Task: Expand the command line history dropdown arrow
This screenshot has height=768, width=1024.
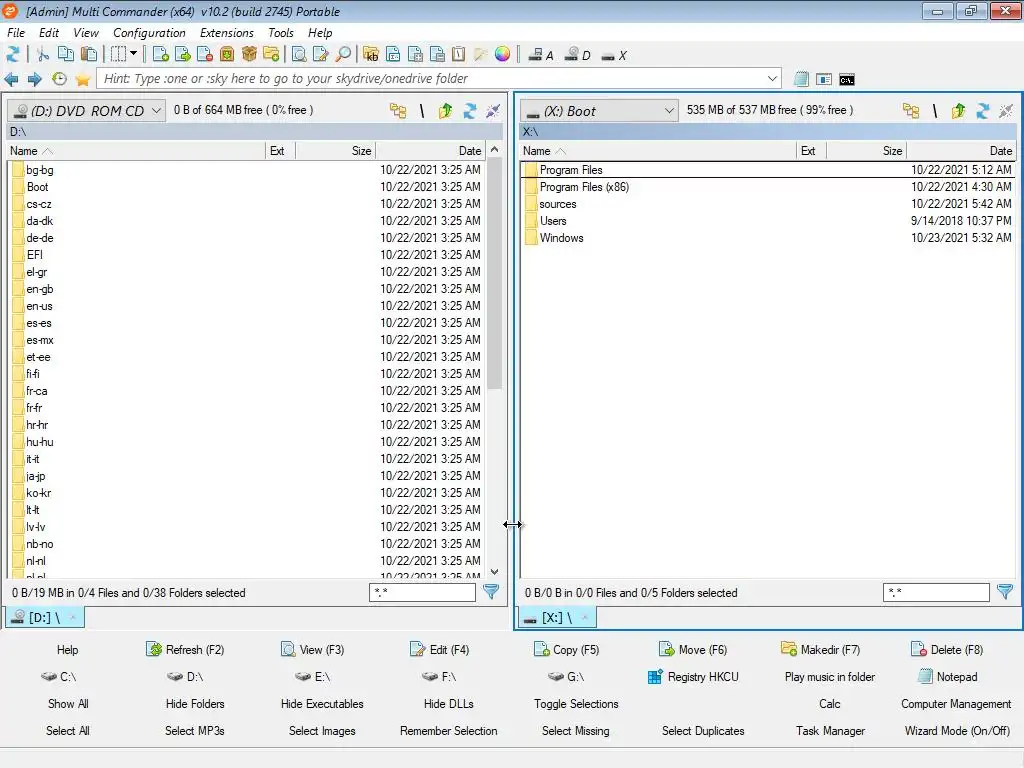Action: (x=773, y=78)
